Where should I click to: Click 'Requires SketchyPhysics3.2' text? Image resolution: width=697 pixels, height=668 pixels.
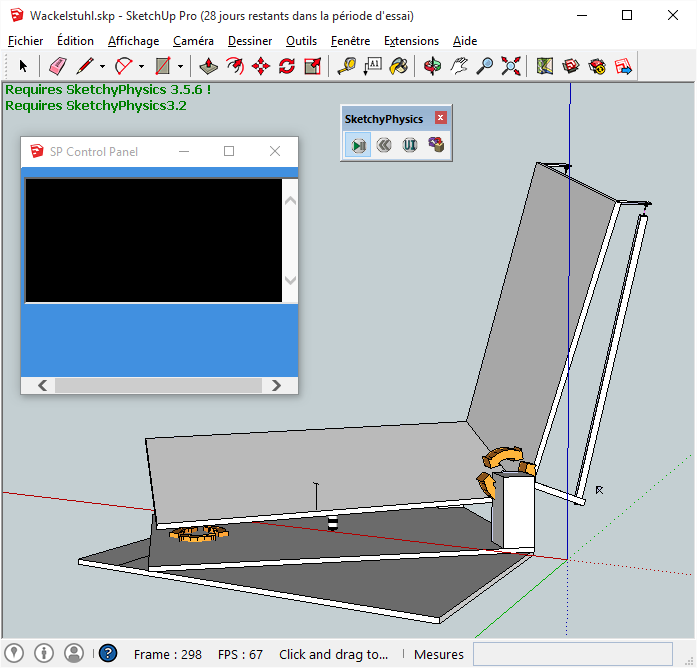click(96, 106)
